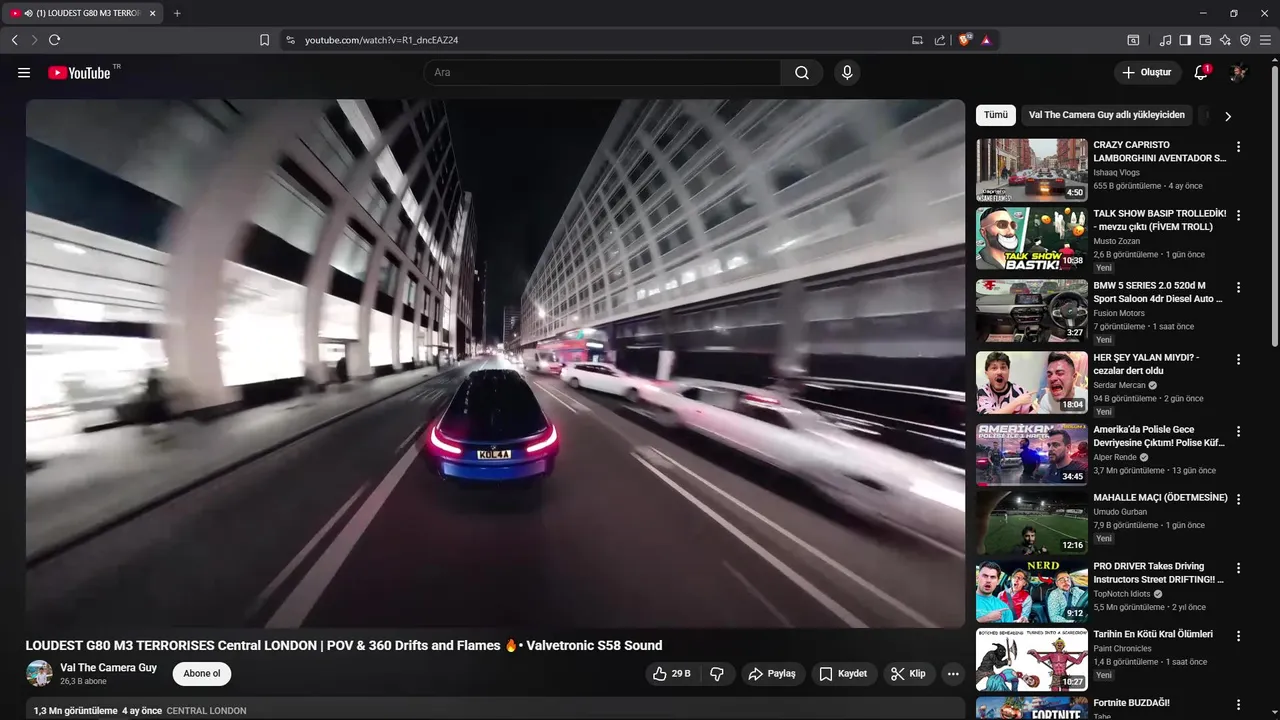Open BMW 5 SERIES thumbnail

[1032, 310]
